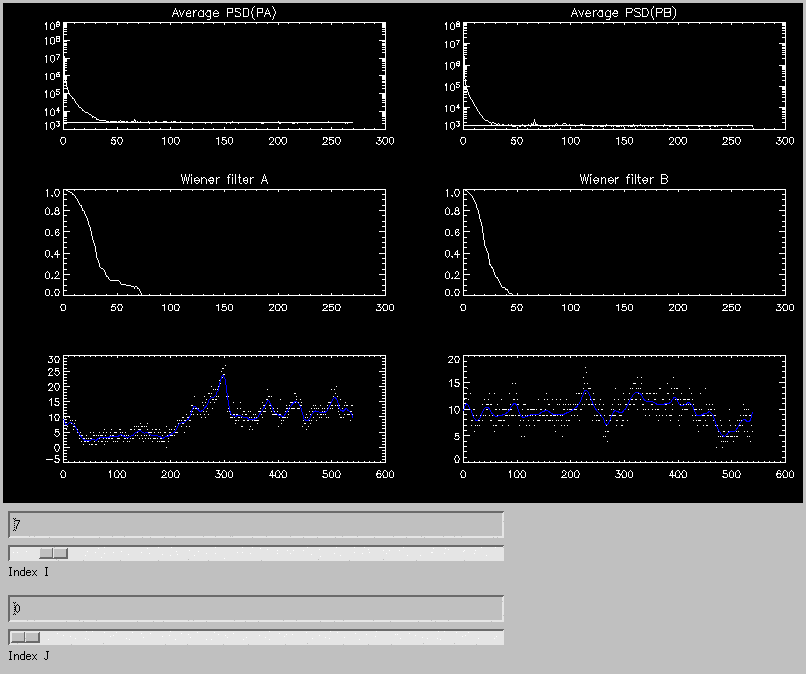Click the signal peak near 300 in bottom-left plot

click(x=224, y=373)
